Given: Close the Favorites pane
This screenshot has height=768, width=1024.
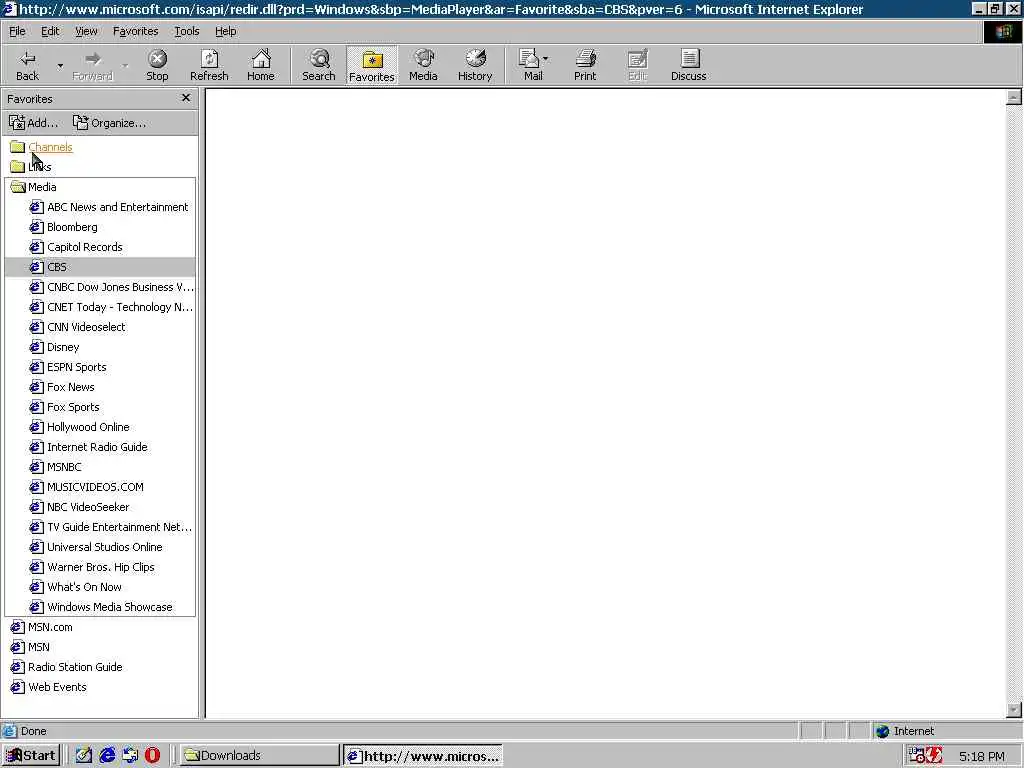Looking at the screenshot, I should tap(186, 98).
